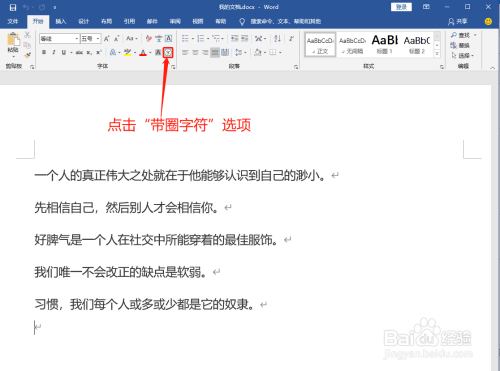Apply the 标题 1 heading style

(x=384, y=44)
